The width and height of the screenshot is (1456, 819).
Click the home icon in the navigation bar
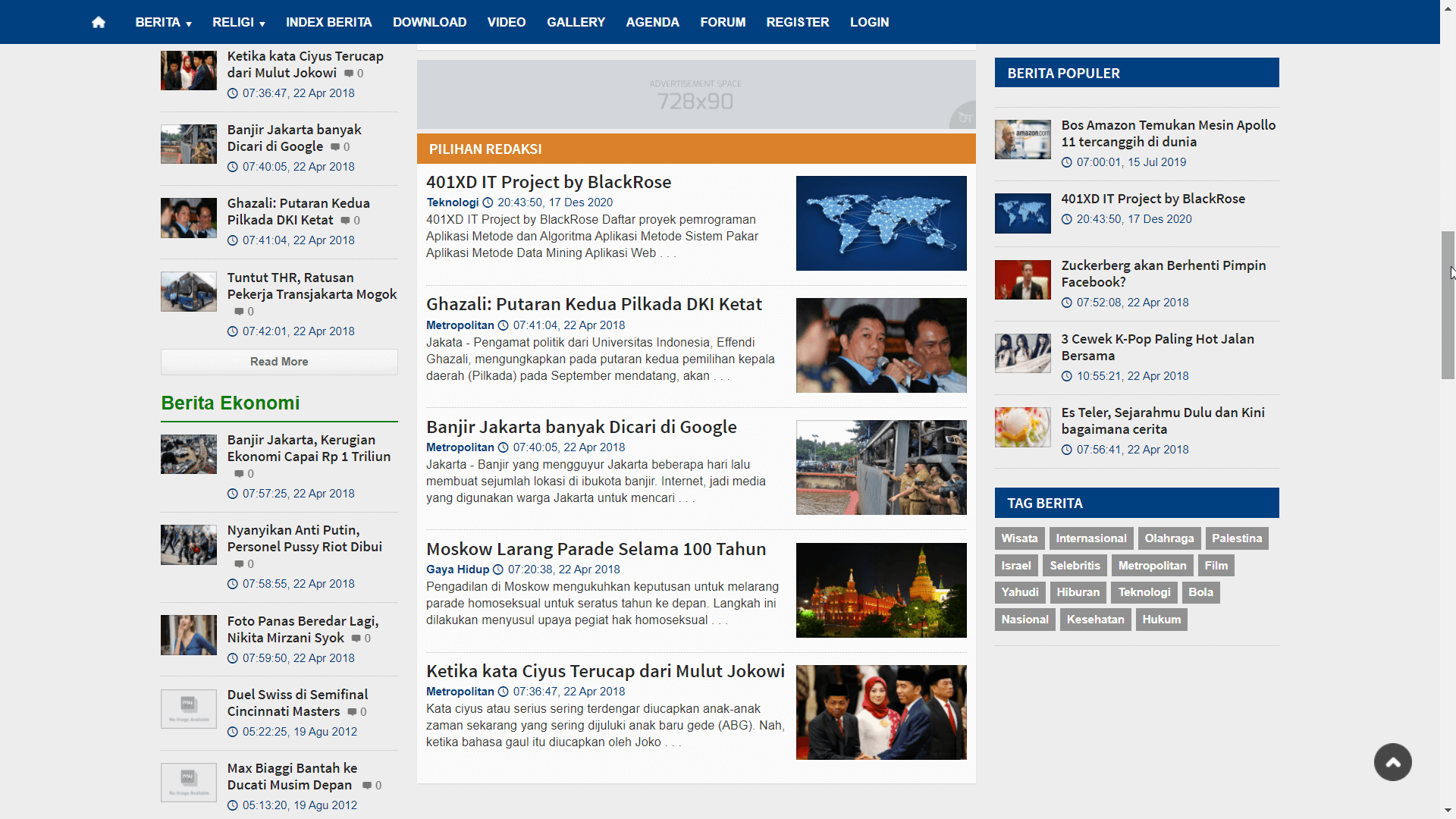(99, 22)
